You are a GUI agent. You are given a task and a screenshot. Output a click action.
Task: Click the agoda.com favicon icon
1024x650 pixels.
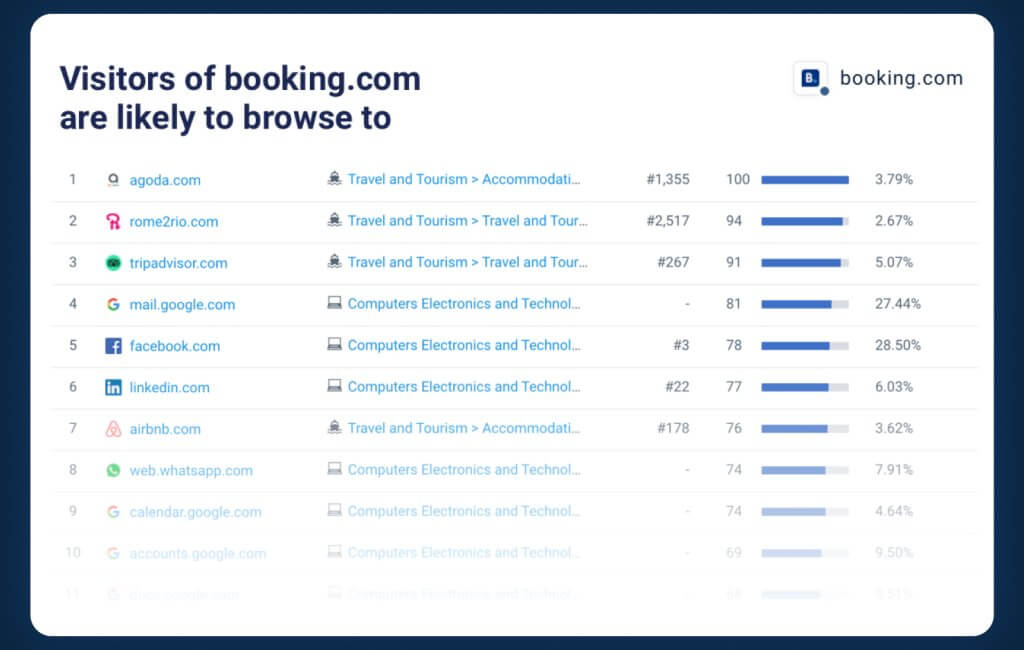113,180
